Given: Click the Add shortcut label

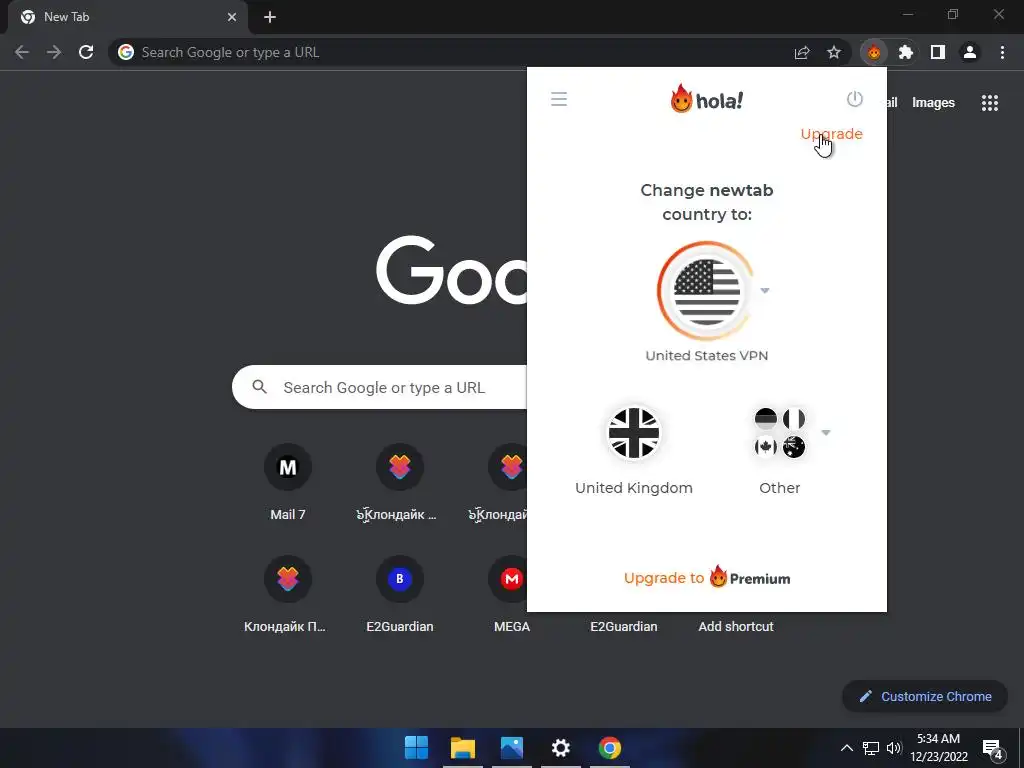Looking at the screenshot, I should 736,626.
